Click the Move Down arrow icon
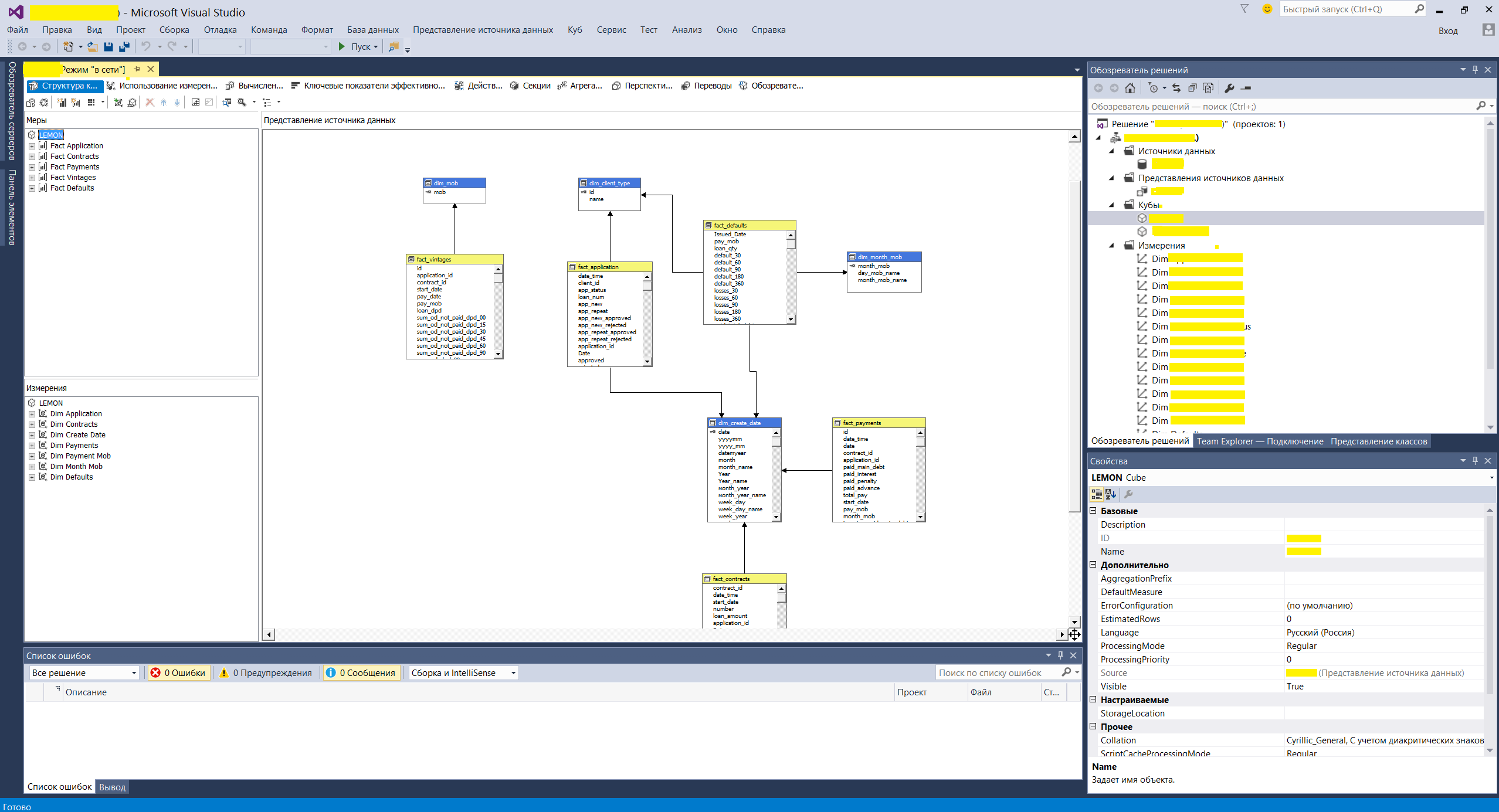Image resolution: width=1499 pixels, height=812 pixels. coord(177,103)
